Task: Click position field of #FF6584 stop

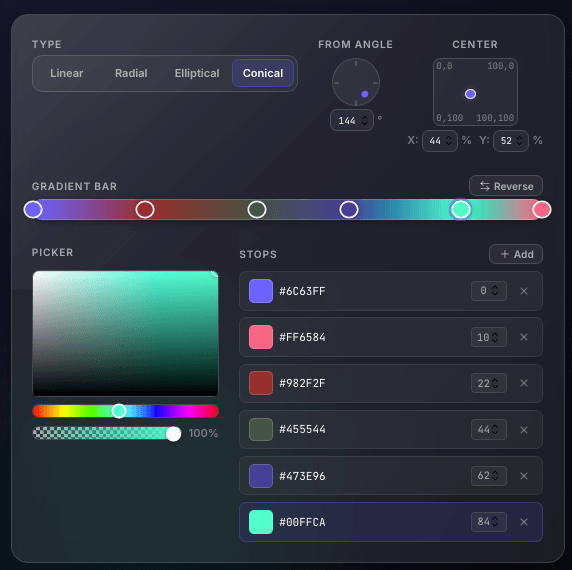Action: point(488,337)
